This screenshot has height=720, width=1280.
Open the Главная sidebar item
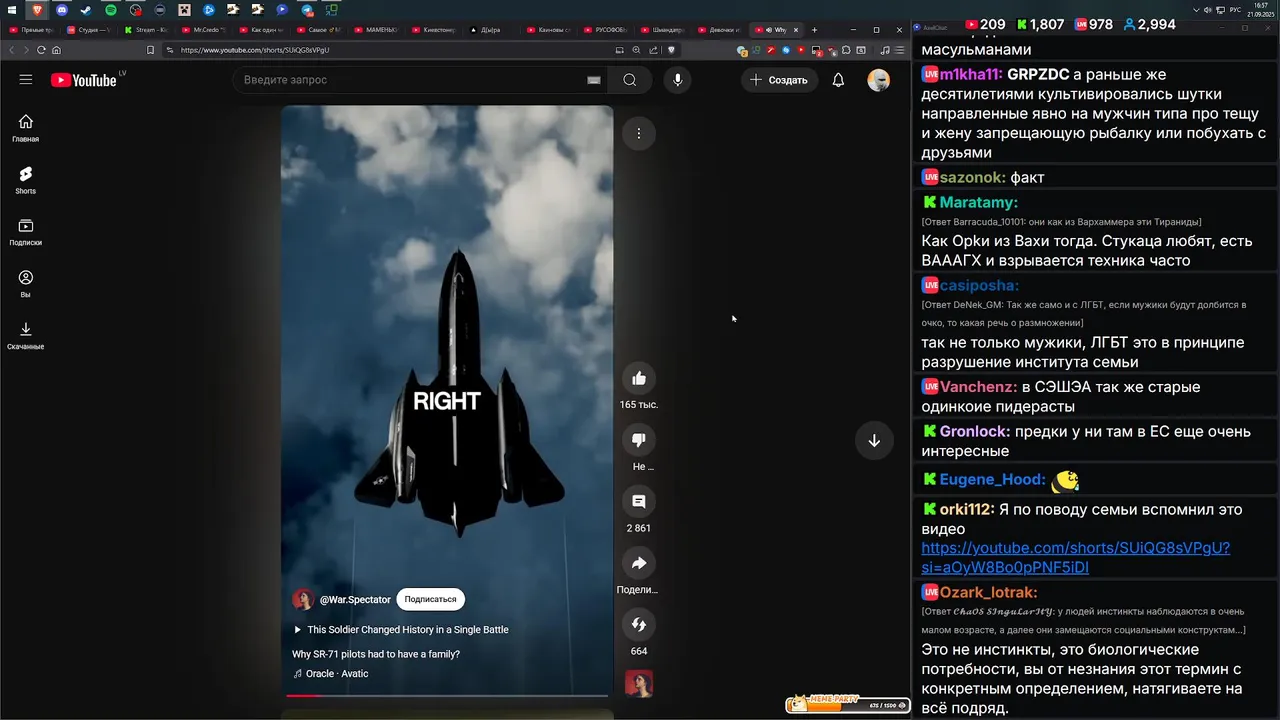click(x=26, y=128)
